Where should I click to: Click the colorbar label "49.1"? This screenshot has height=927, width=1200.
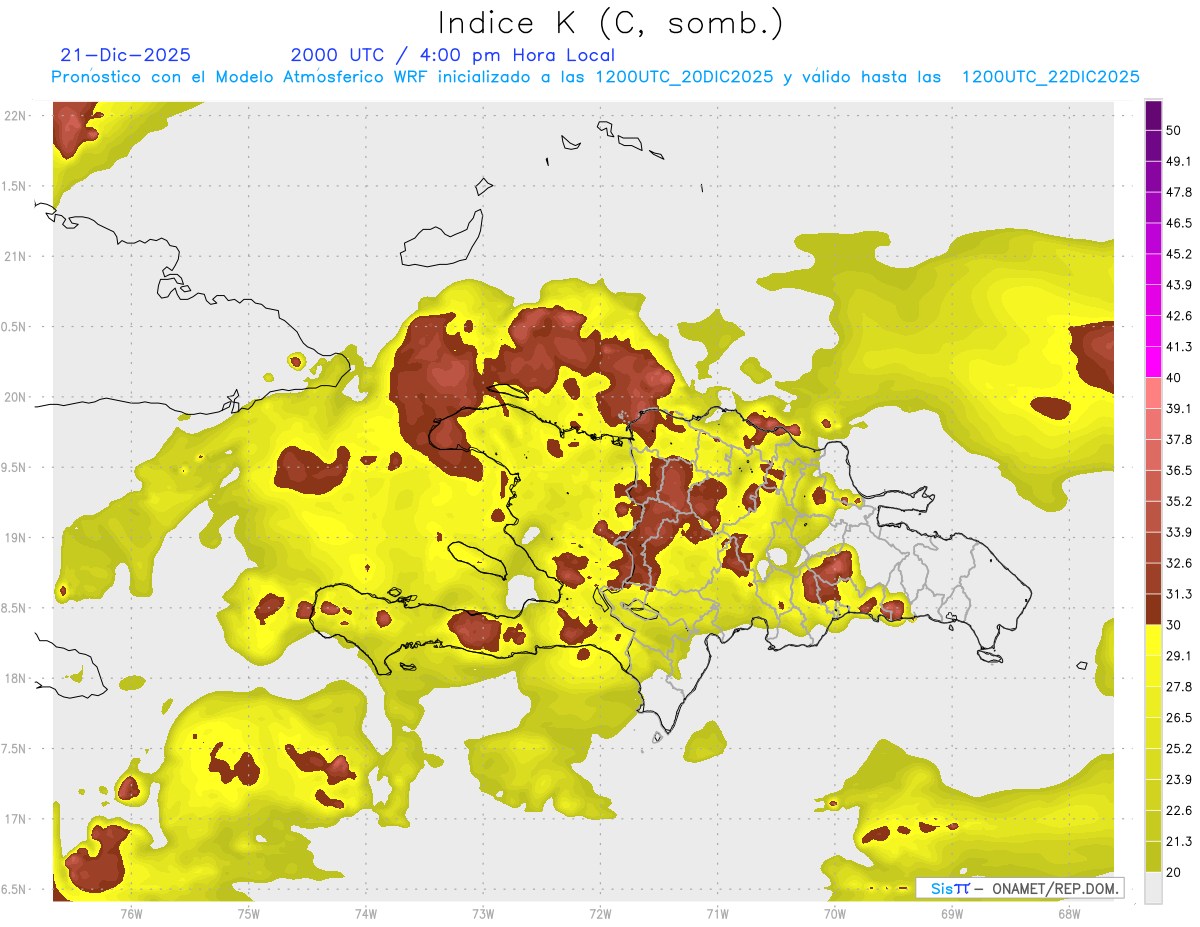coord(1179,161)
